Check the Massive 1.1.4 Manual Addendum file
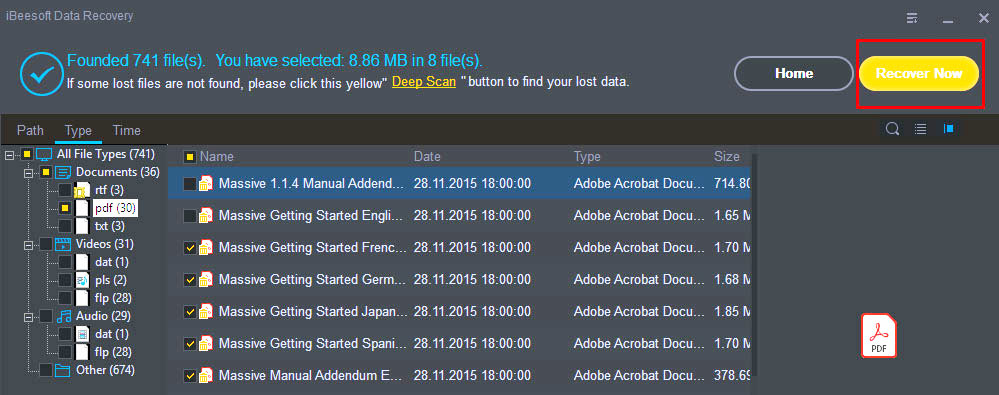 pos(190,183)
